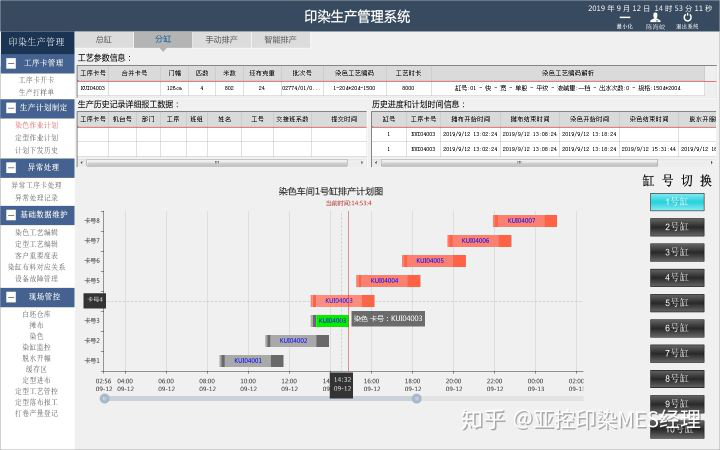Open the 手动排产 tab

coord(221,39)
